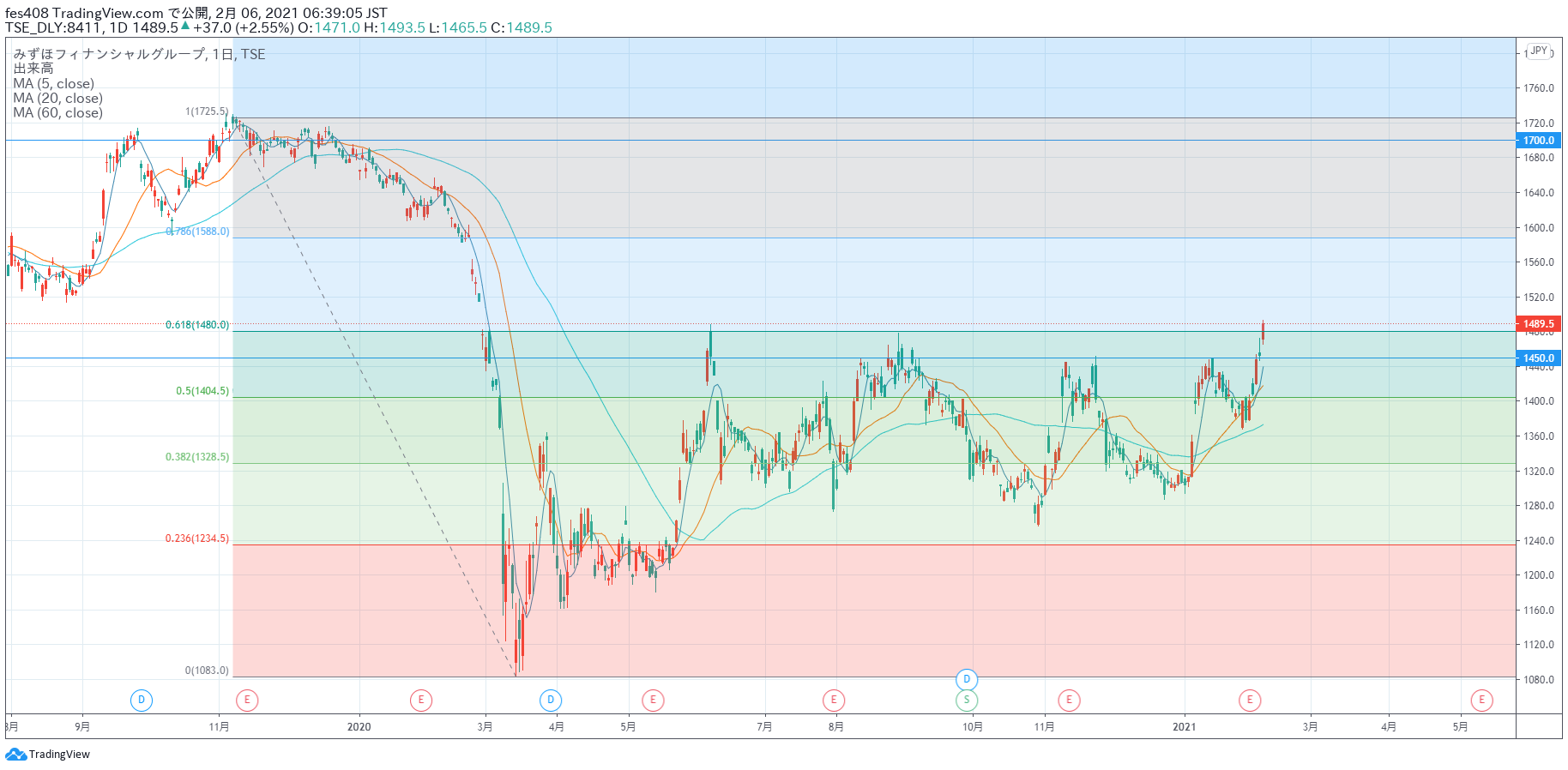Click the dividend marker near April 2020
The width and height of the screenshot is (1568, 770).
tap(551, 700)
